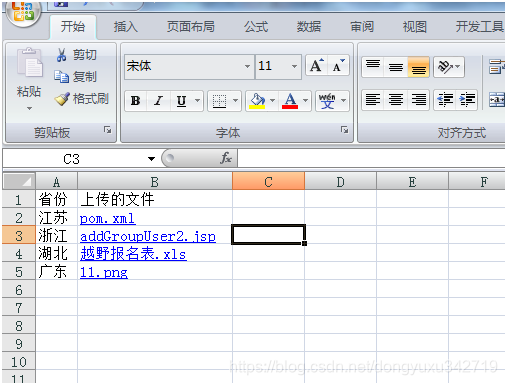Toggle bottom align (highlighted)

click(x=418, y=67)
